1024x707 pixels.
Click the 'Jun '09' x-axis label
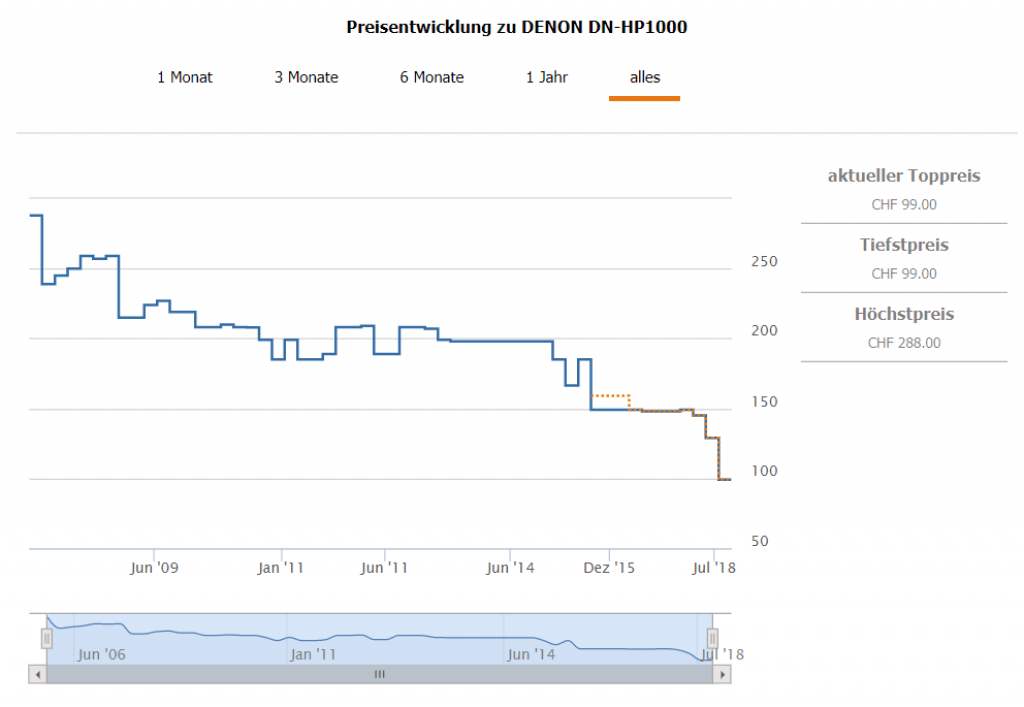(154, 568)
